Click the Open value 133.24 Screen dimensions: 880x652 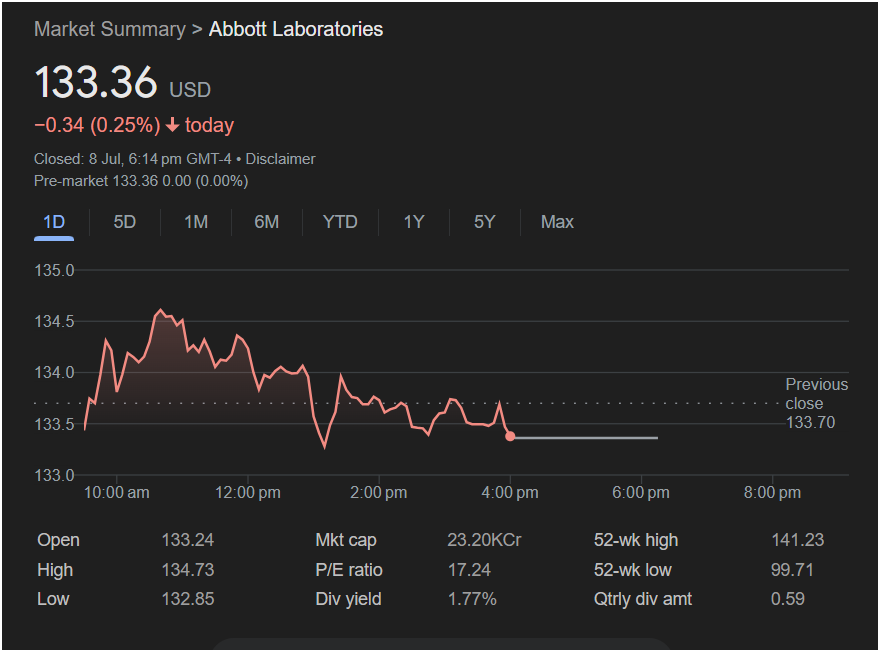187,540
